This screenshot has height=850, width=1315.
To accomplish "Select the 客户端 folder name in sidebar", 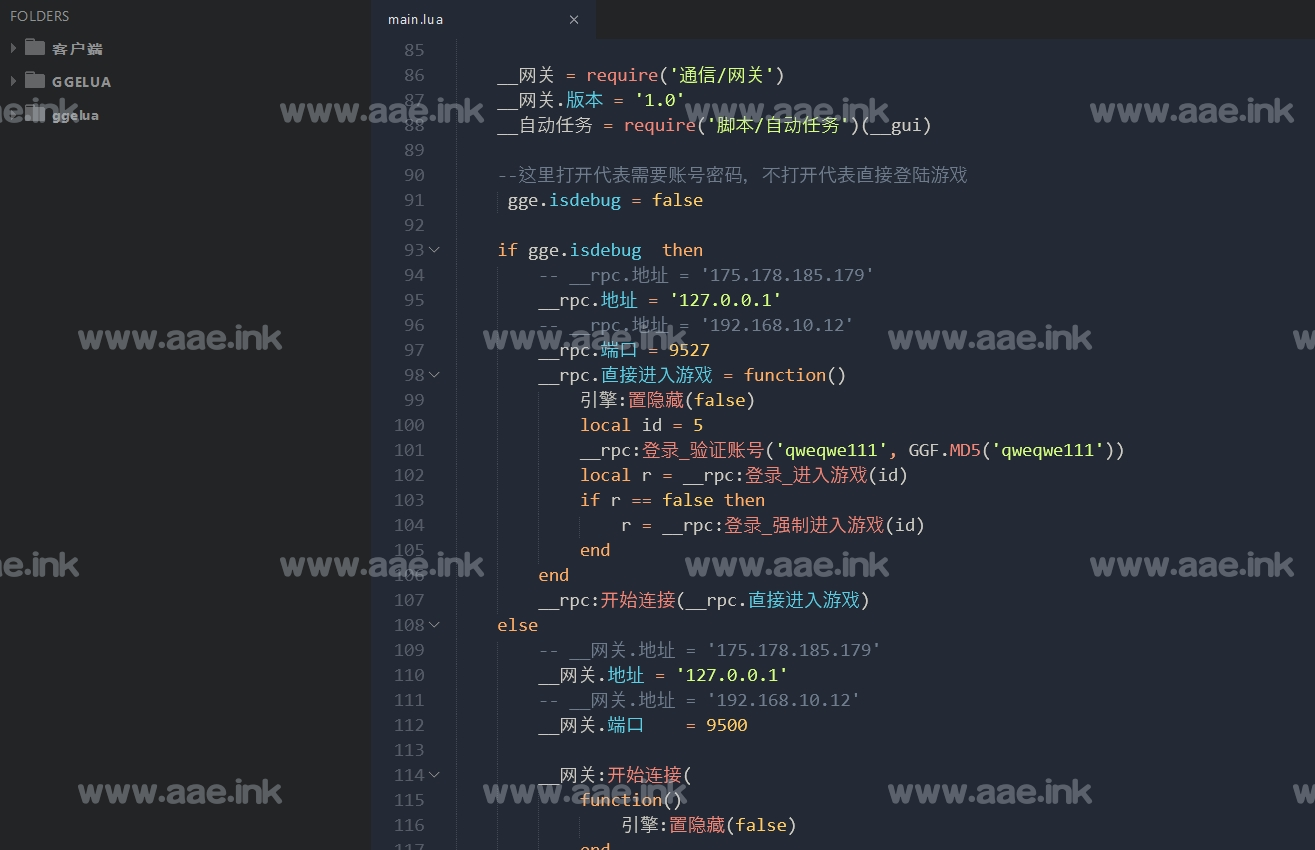I will pos(77,49).
